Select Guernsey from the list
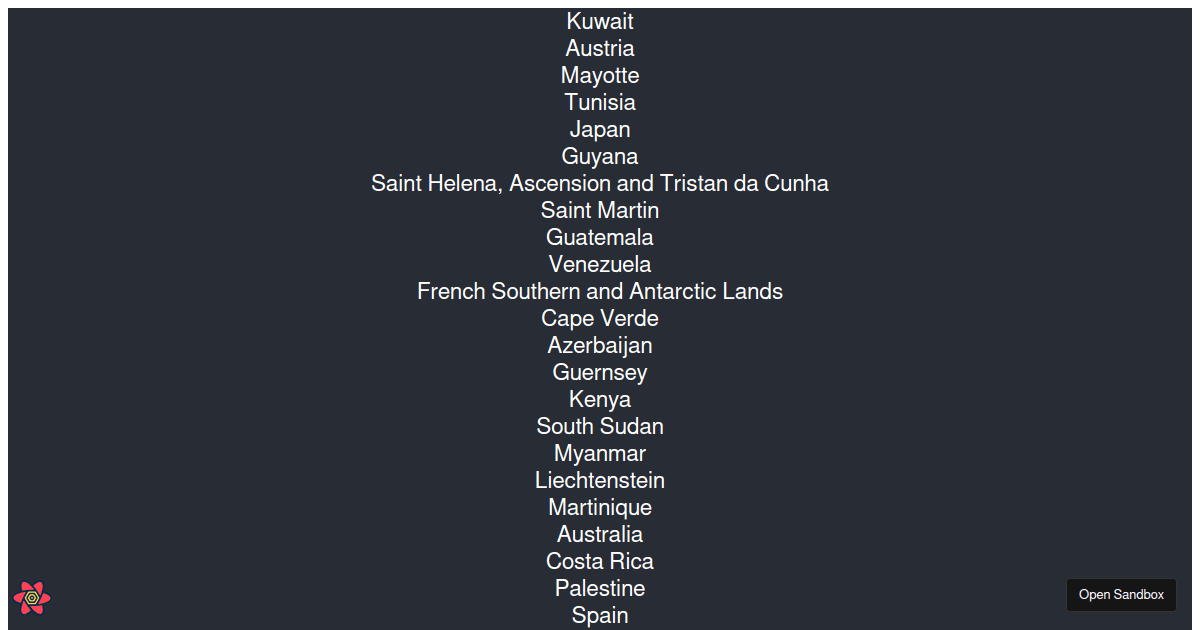The width and height of the screenshot is (1200, 630). coord(600,372)
